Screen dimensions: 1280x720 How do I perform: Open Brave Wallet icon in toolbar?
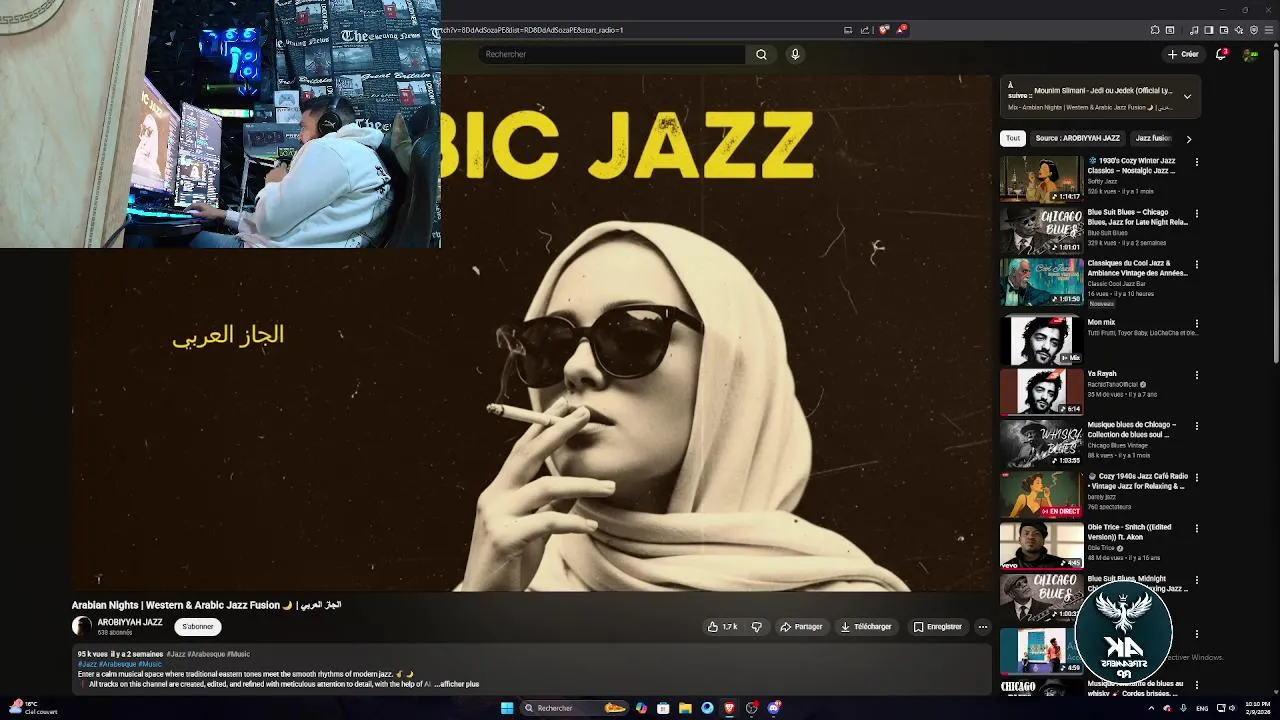[x=1223, y=30]
